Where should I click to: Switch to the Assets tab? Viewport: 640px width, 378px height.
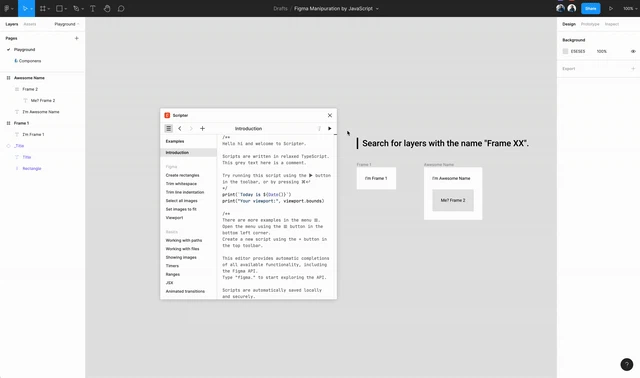29,24
